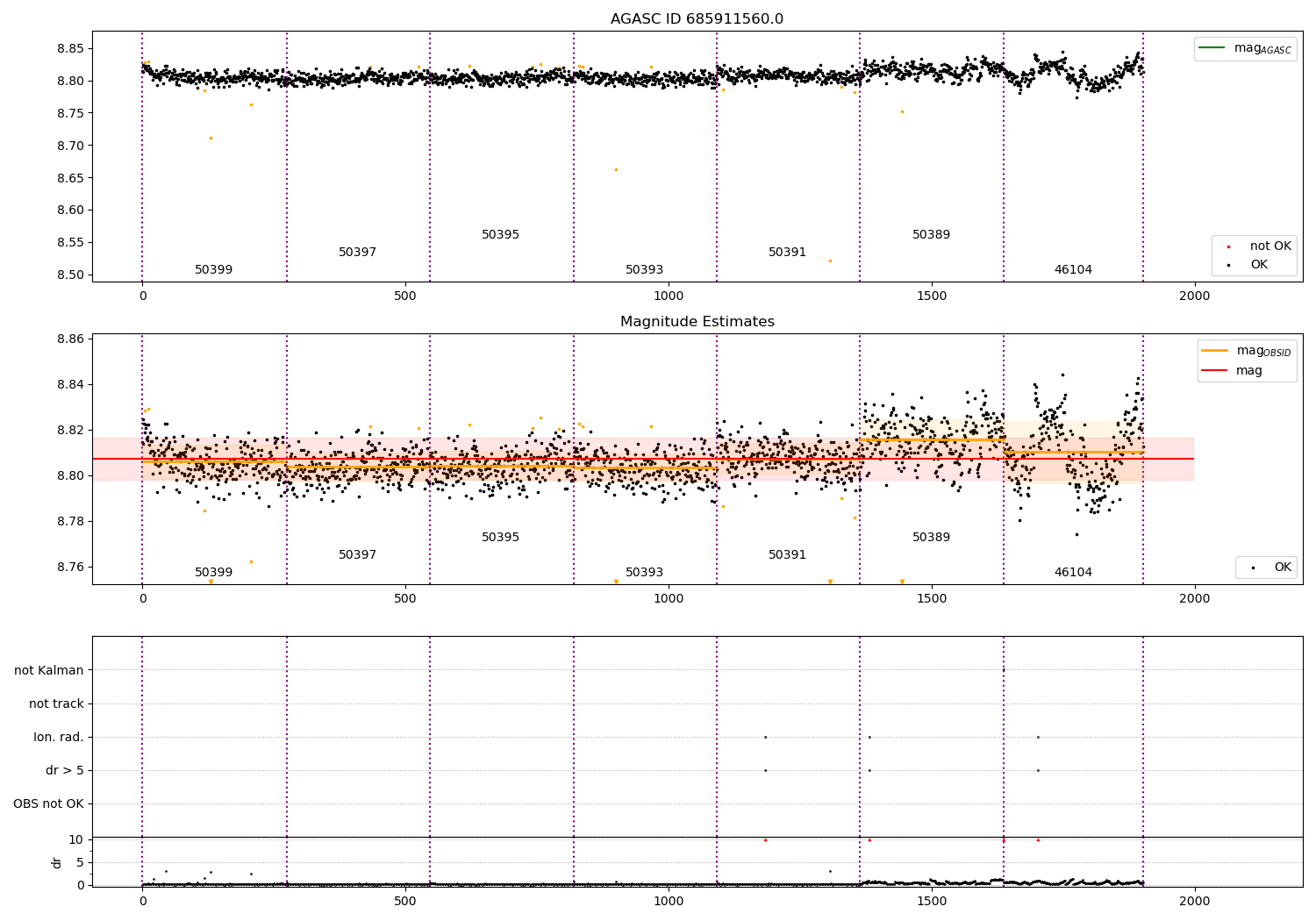Click obsid label 50391 in the AGASC ID plot
1316x921 pixels.
[787, 253]
